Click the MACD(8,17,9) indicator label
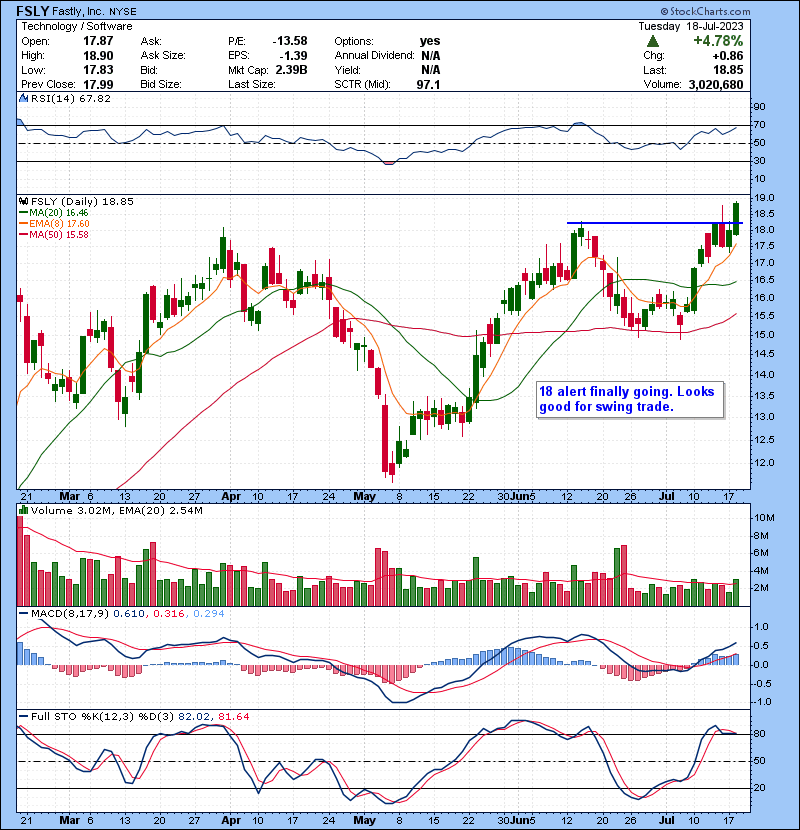The width and height of the screenshot is (800, 830). click(60, 613)
